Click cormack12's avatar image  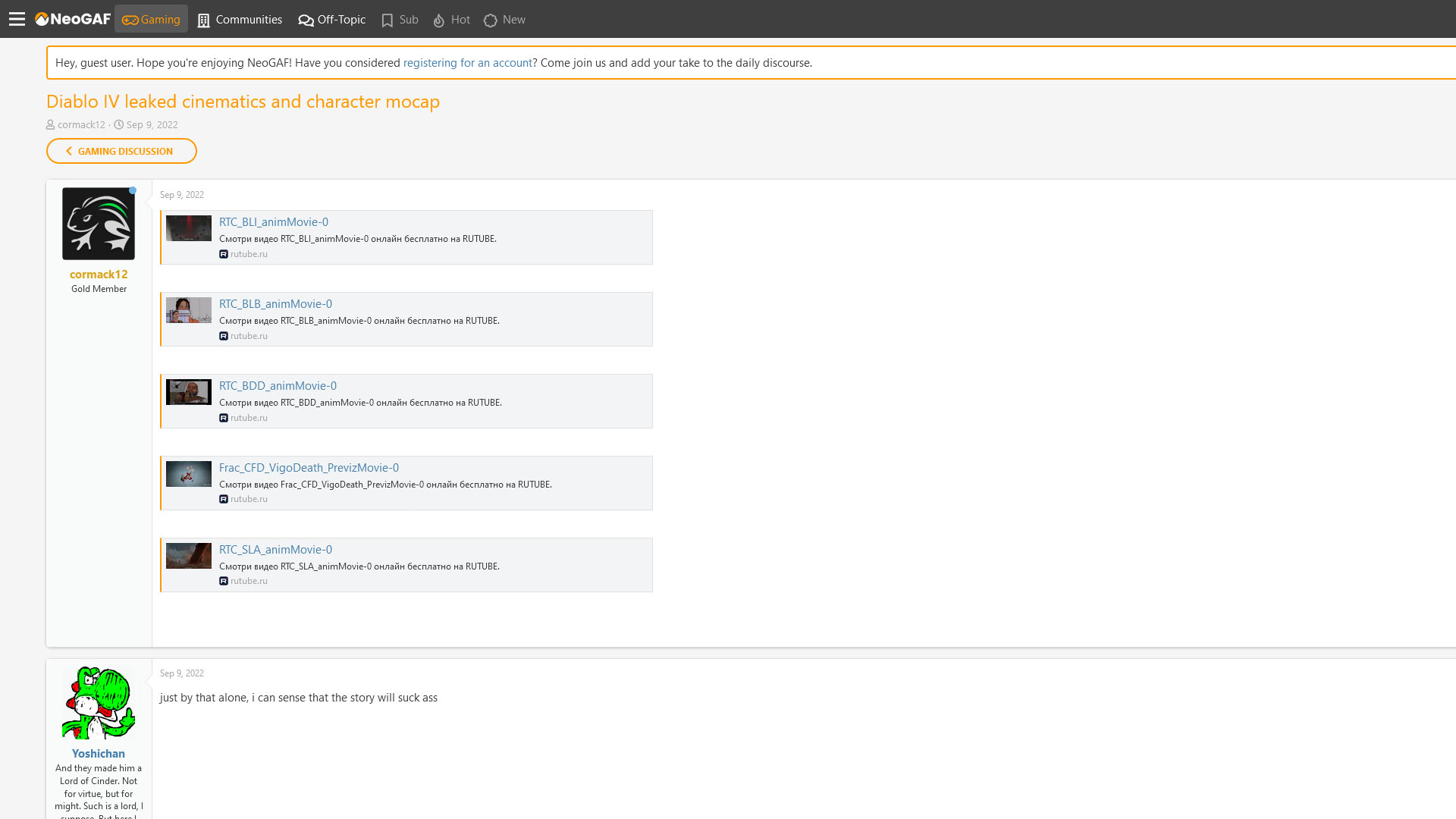[99, 224]
